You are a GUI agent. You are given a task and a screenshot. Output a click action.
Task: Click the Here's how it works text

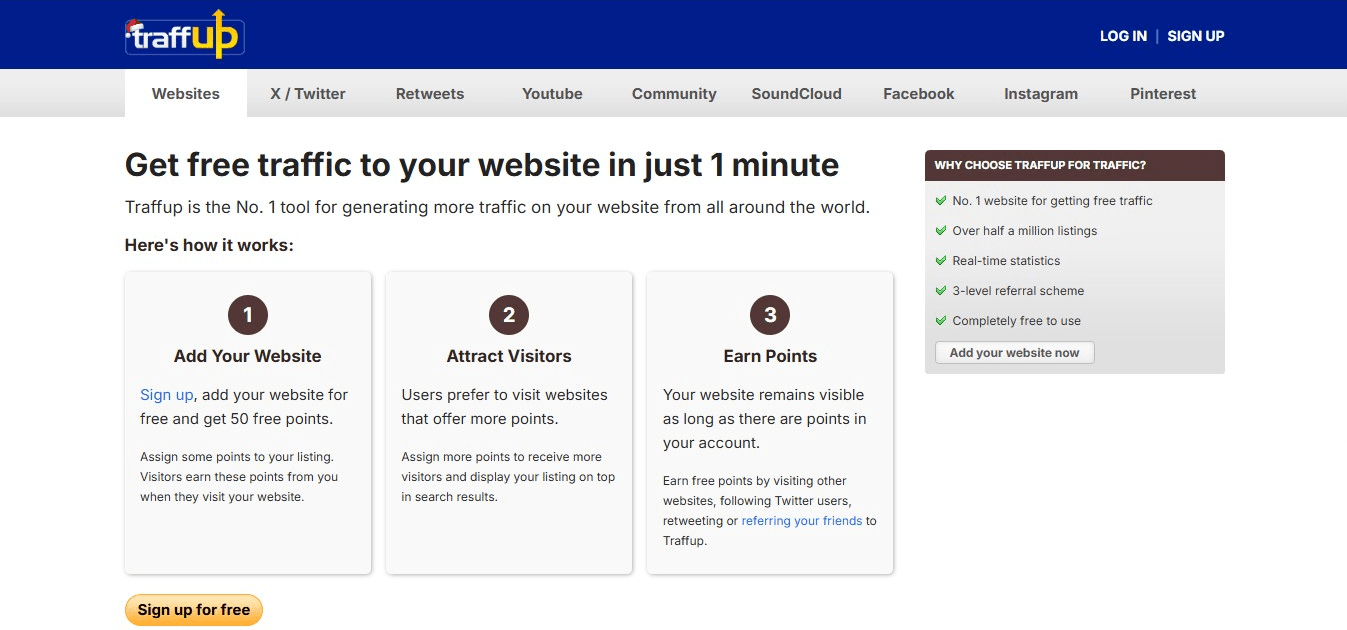(209, 245)
